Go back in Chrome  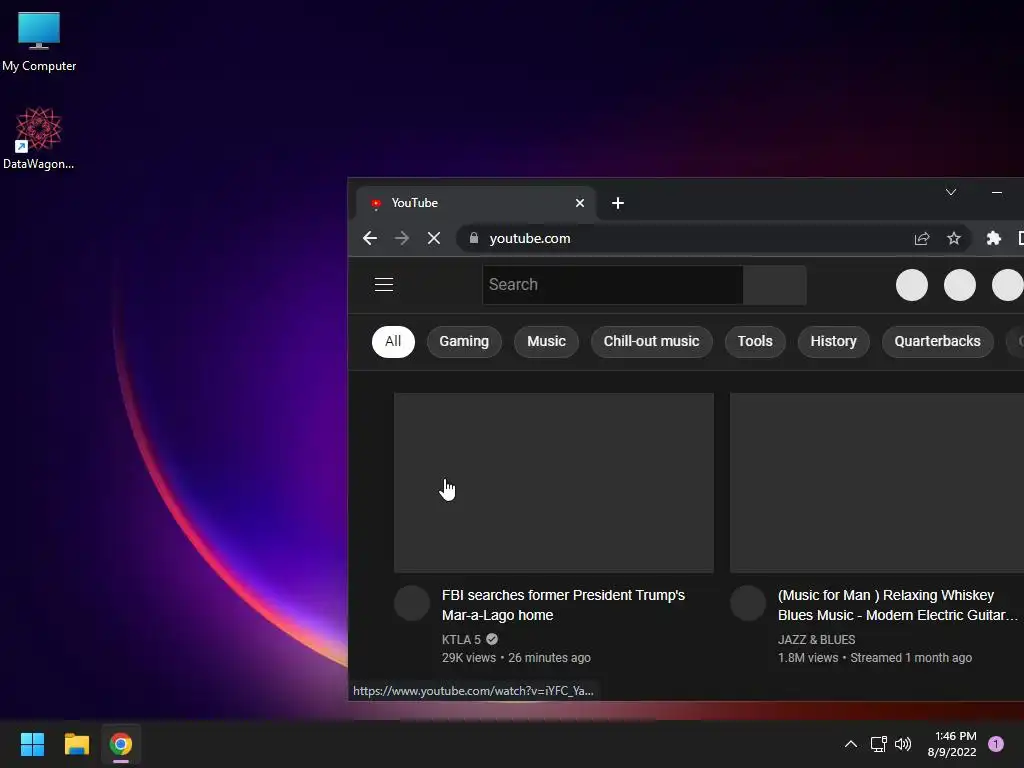click(370, 238)
